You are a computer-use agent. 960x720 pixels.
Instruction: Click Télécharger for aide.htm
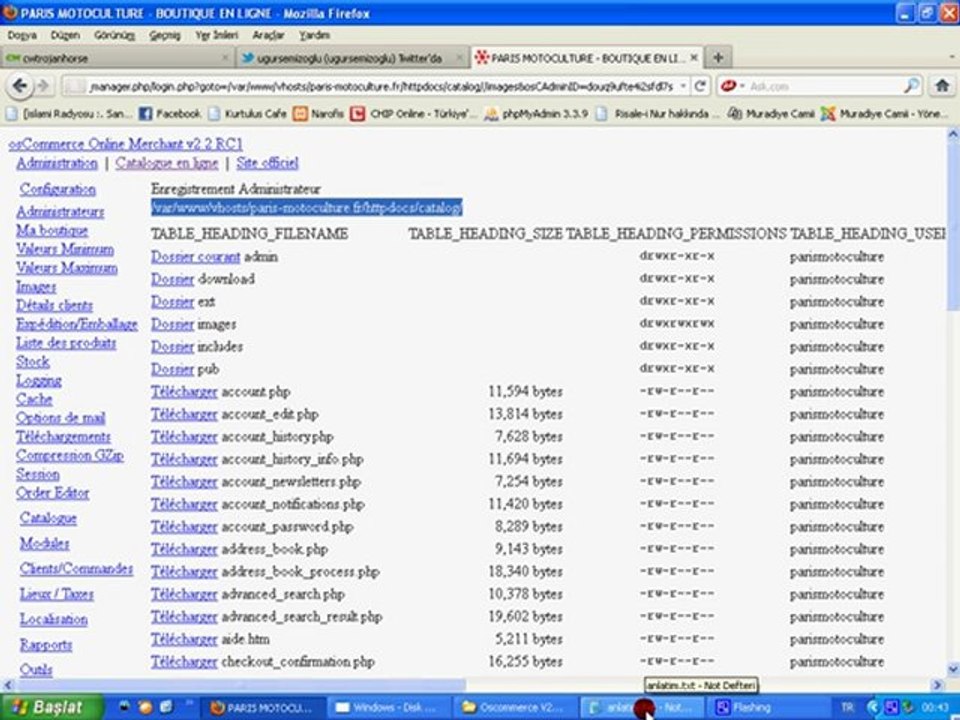(184, 639)
